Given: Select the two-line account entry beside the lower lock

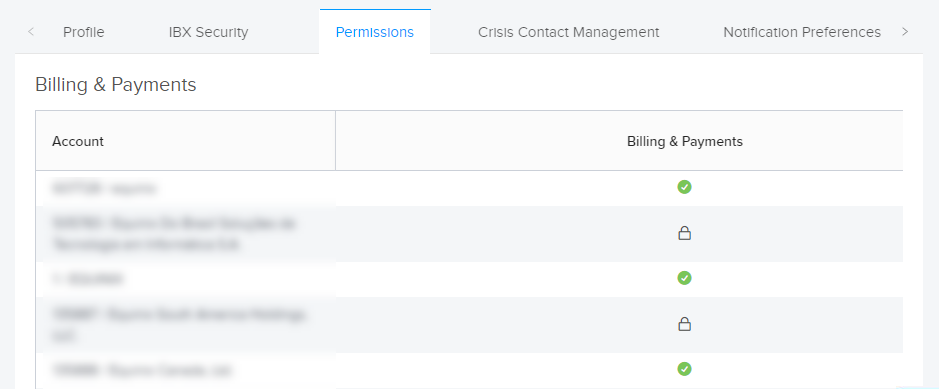Looking at the screenshot, I should coord(179,325).
